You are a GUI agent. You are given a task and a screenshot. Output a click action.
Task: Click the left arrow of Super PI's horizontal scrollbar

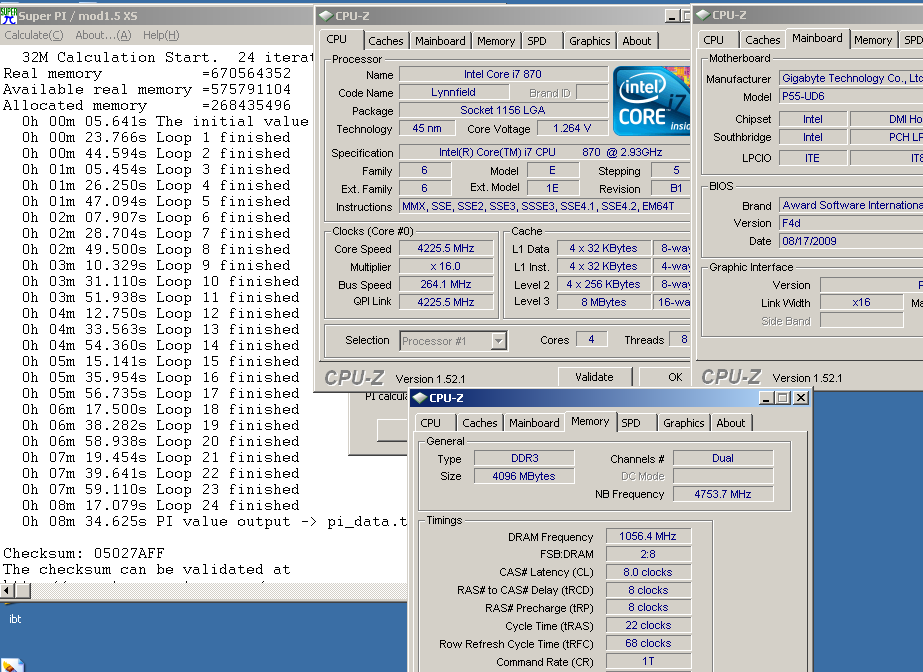point(7,590)
